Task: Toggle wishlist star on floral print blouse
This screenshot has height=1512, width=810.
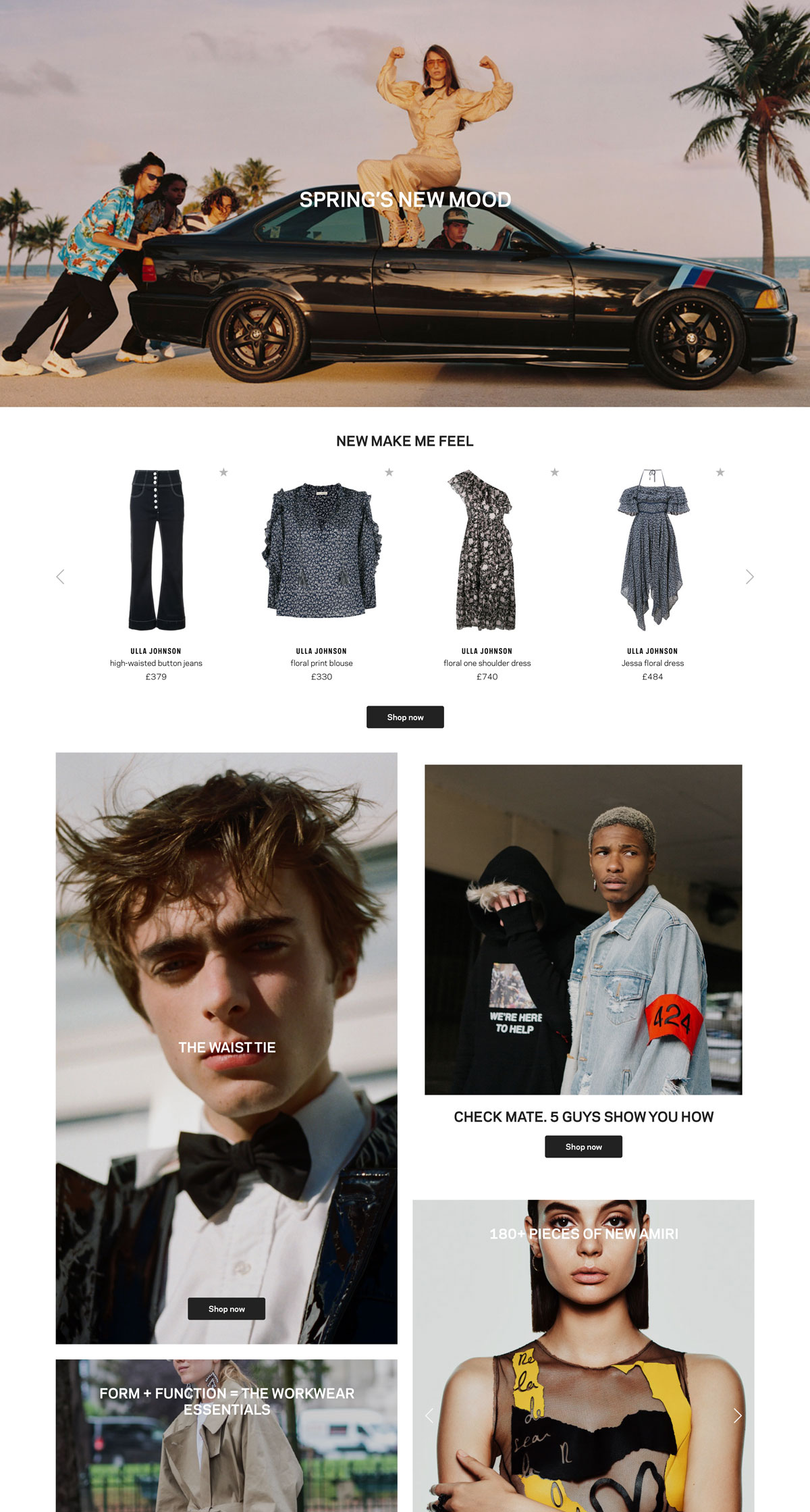Action: pos(389,473)
